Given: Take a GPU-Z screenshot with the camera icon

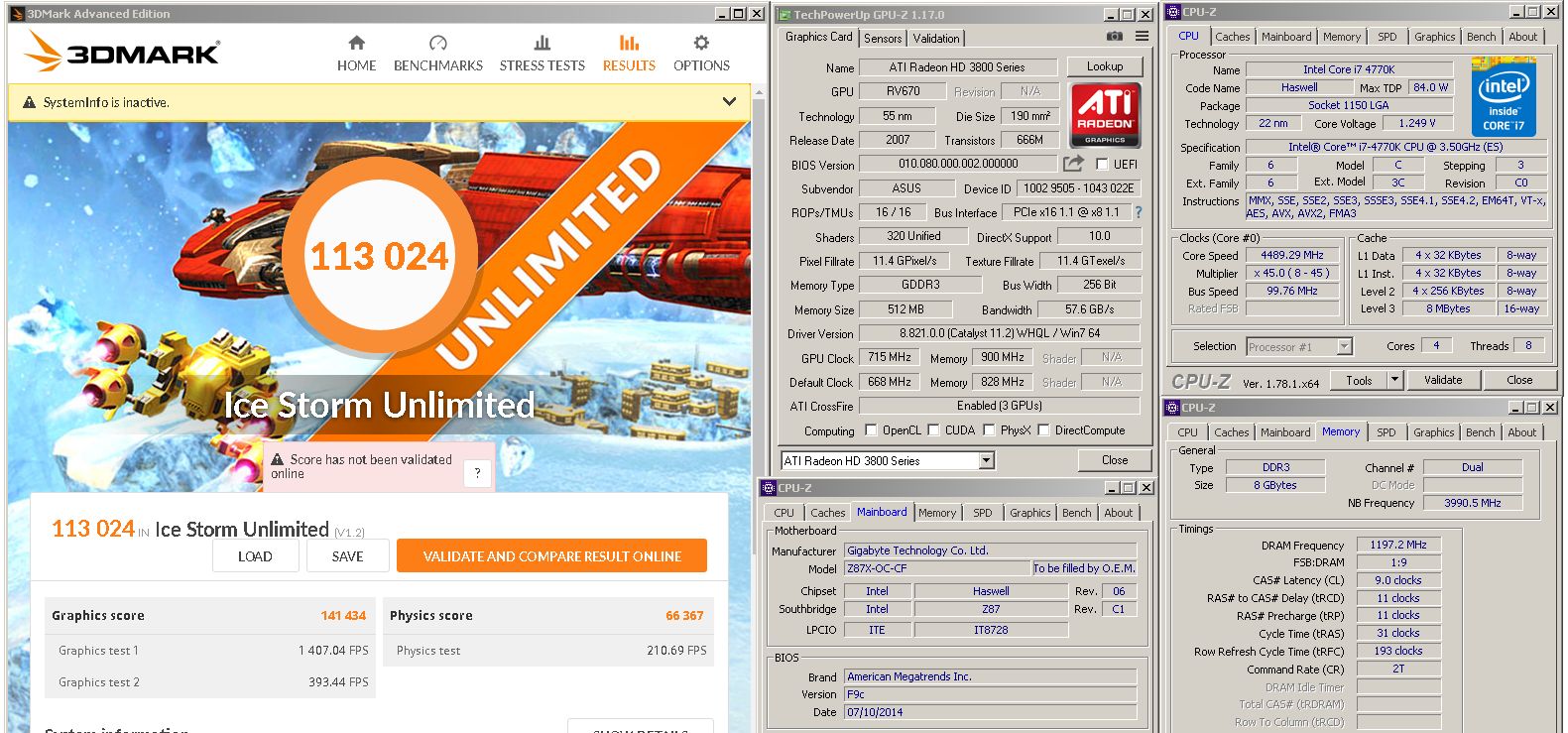Looking at the screenshot, I should coord(1115,37).
